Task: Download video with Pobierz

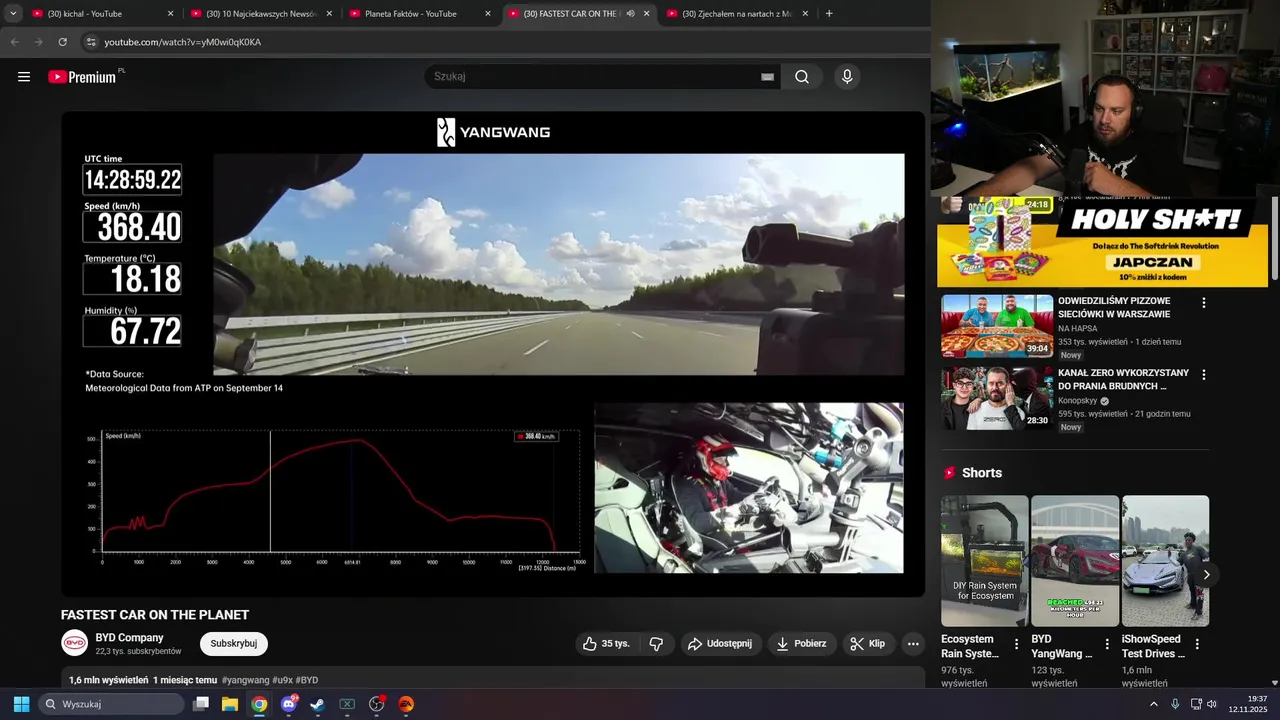Action: pos(801,643)
